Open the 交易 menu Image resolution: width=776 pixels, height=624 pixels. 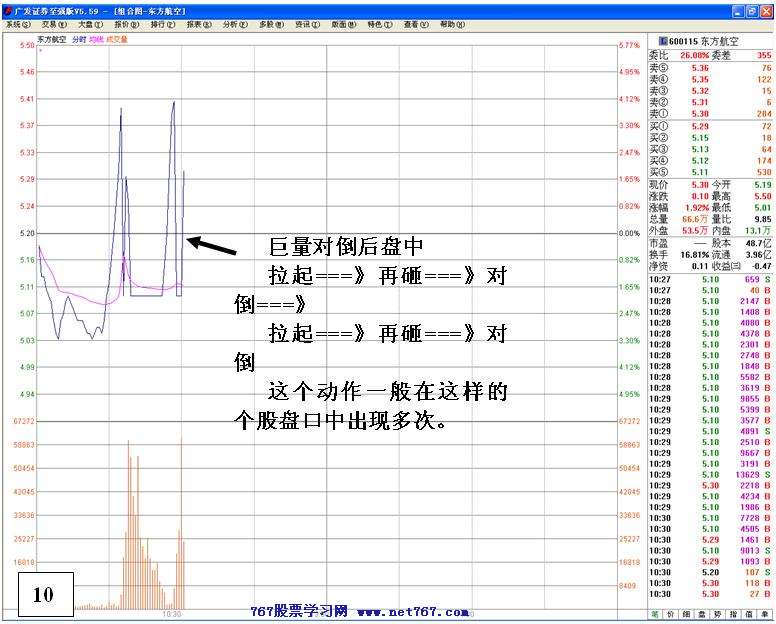pos(54,24)
